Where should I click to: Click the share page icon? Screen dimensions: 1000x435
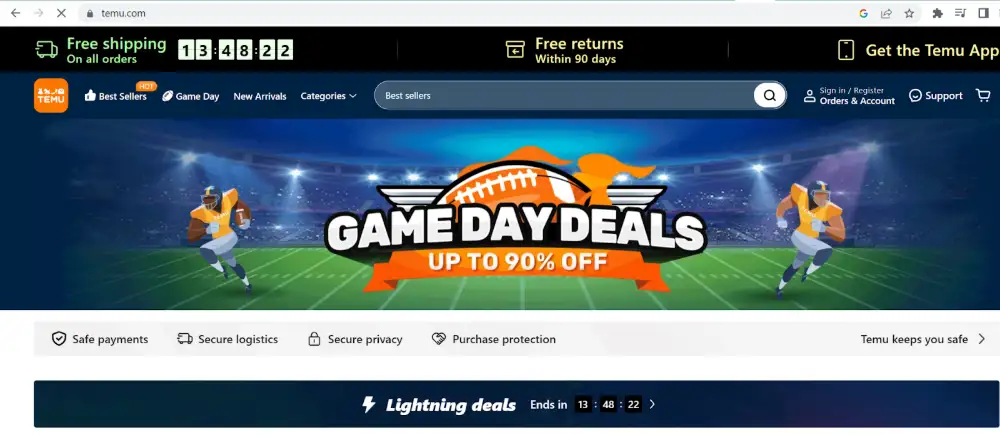[x=886, y=13]
